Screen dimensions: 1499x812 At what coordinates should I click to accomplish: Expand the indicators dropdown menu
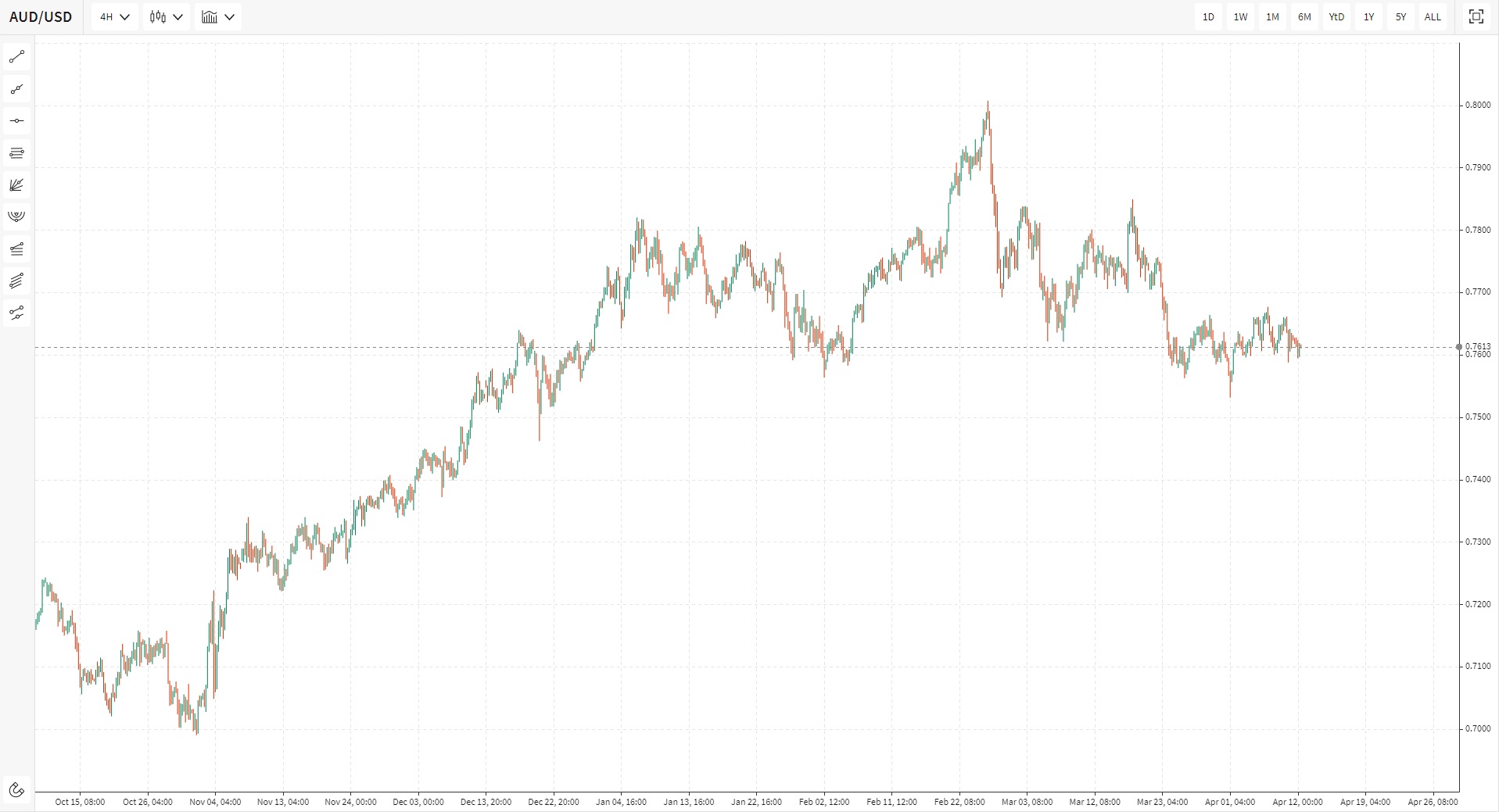click(217, 17)
